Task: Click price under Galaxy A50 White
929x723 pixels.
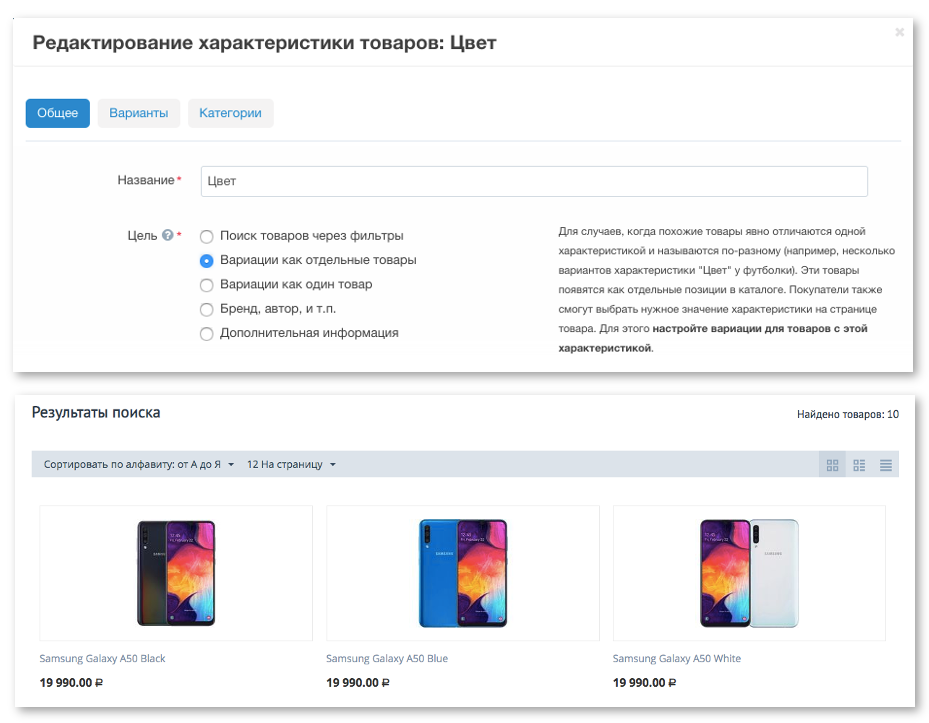Action: point(645,683)
